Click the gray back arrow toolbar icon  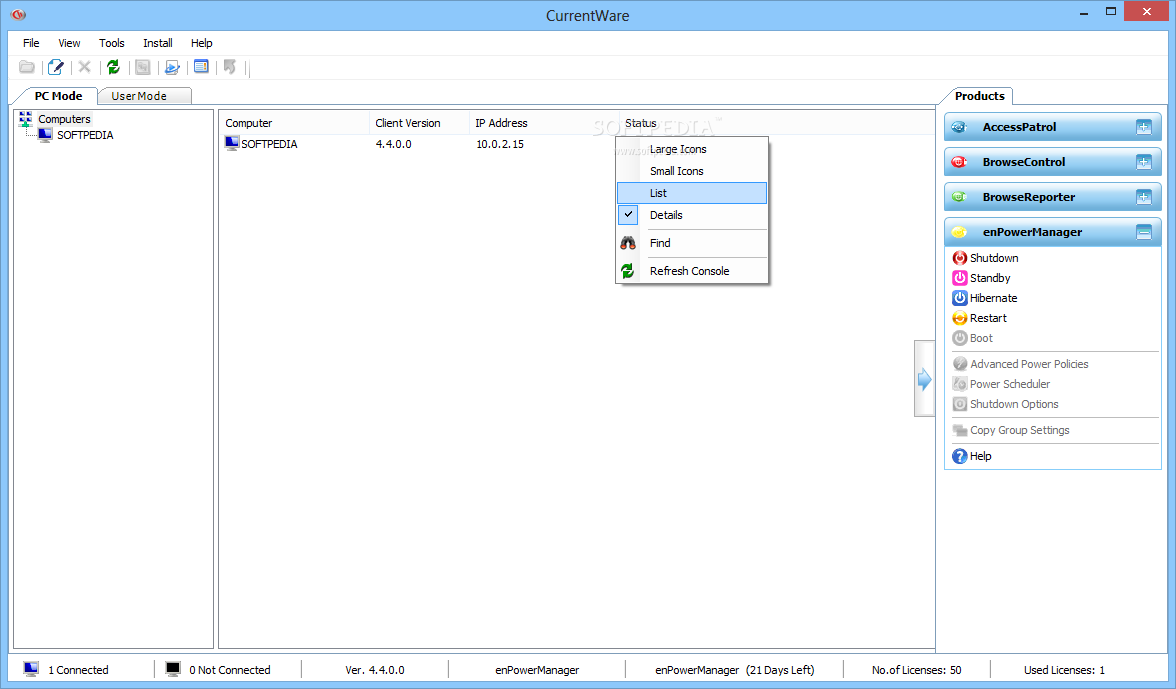coord(230,67)
